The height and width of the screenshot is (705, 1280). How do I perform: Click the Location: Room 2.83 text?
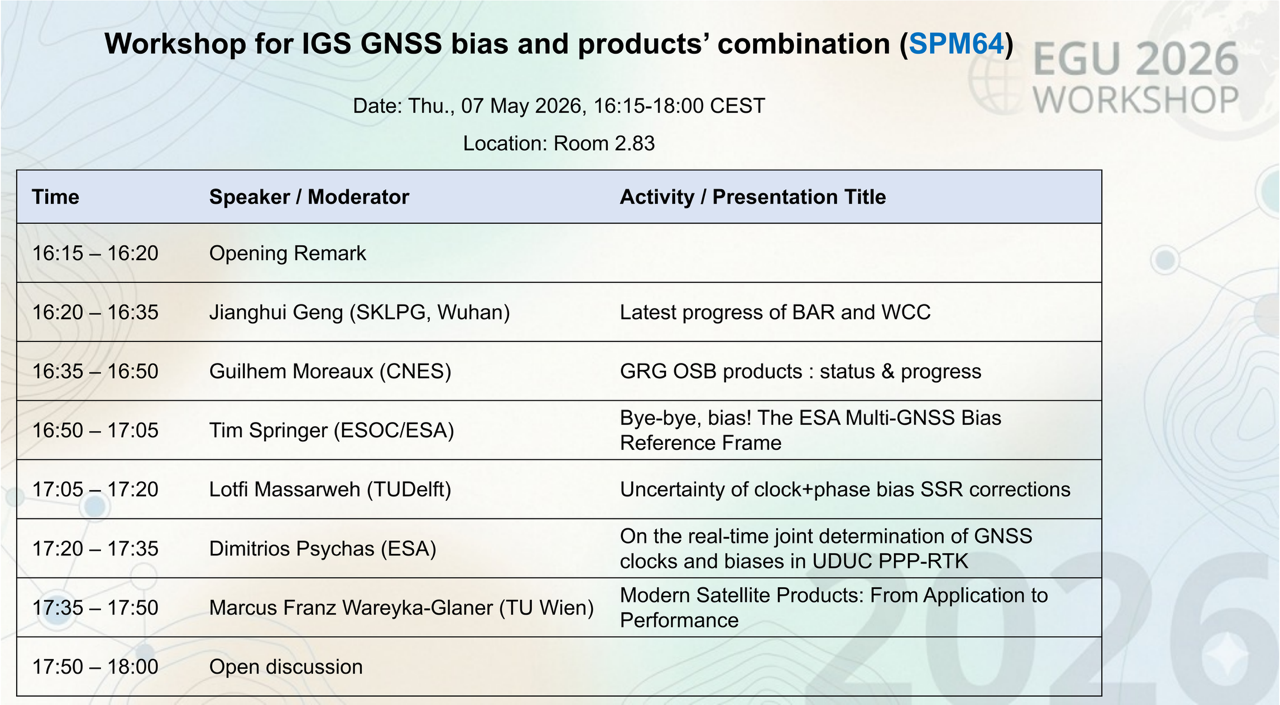(558, 143)
